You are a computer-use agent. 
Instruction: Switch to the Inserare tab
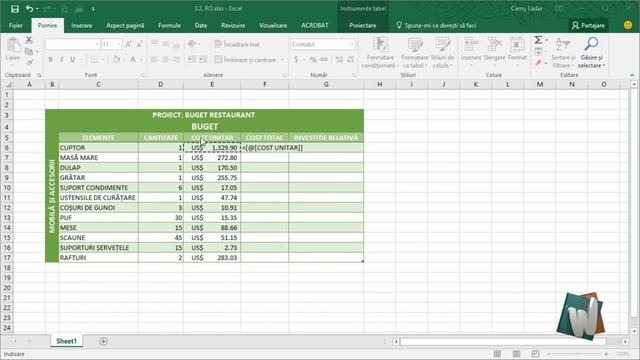[x=82, y=25]
